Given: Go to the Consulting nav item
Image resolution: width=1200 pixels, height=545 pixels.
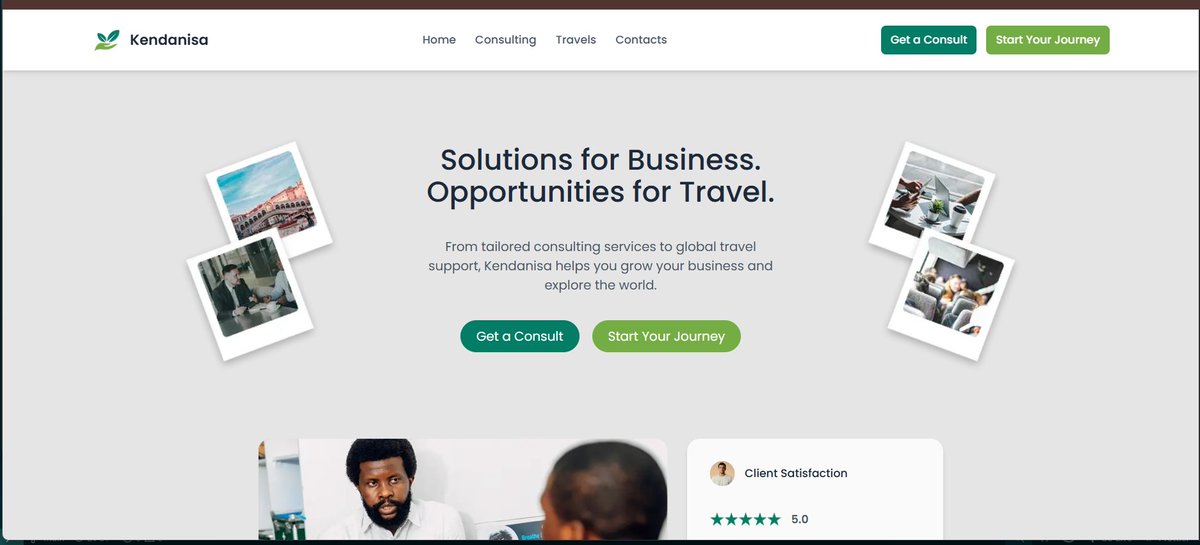Looking at the screenshot, I should coord(505,40).
